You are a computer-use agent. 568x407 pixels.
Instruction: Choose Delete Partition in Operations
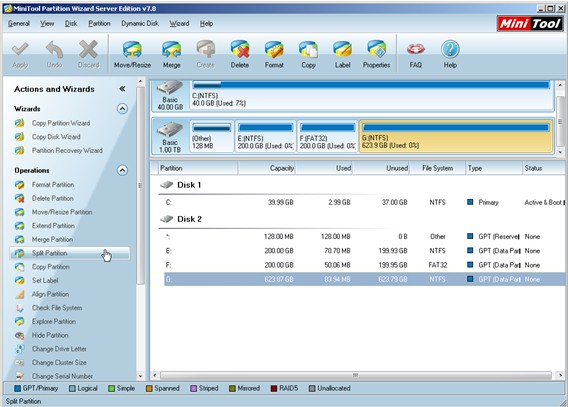(x=53, y=198)
